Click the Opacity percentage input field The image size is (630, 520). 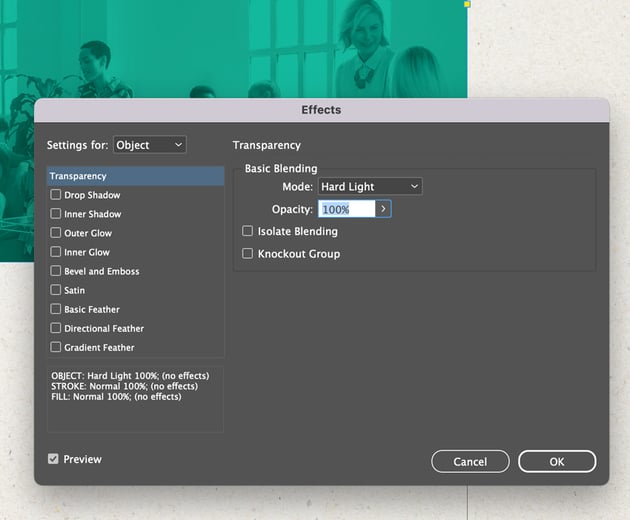pos(346,209)
